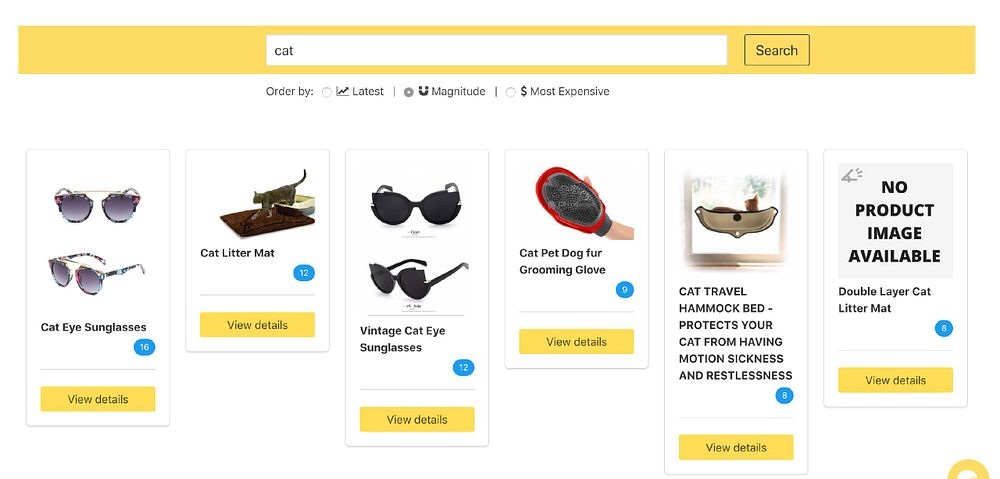View details for Cat Eye Sunglasses

pos(98,399)
